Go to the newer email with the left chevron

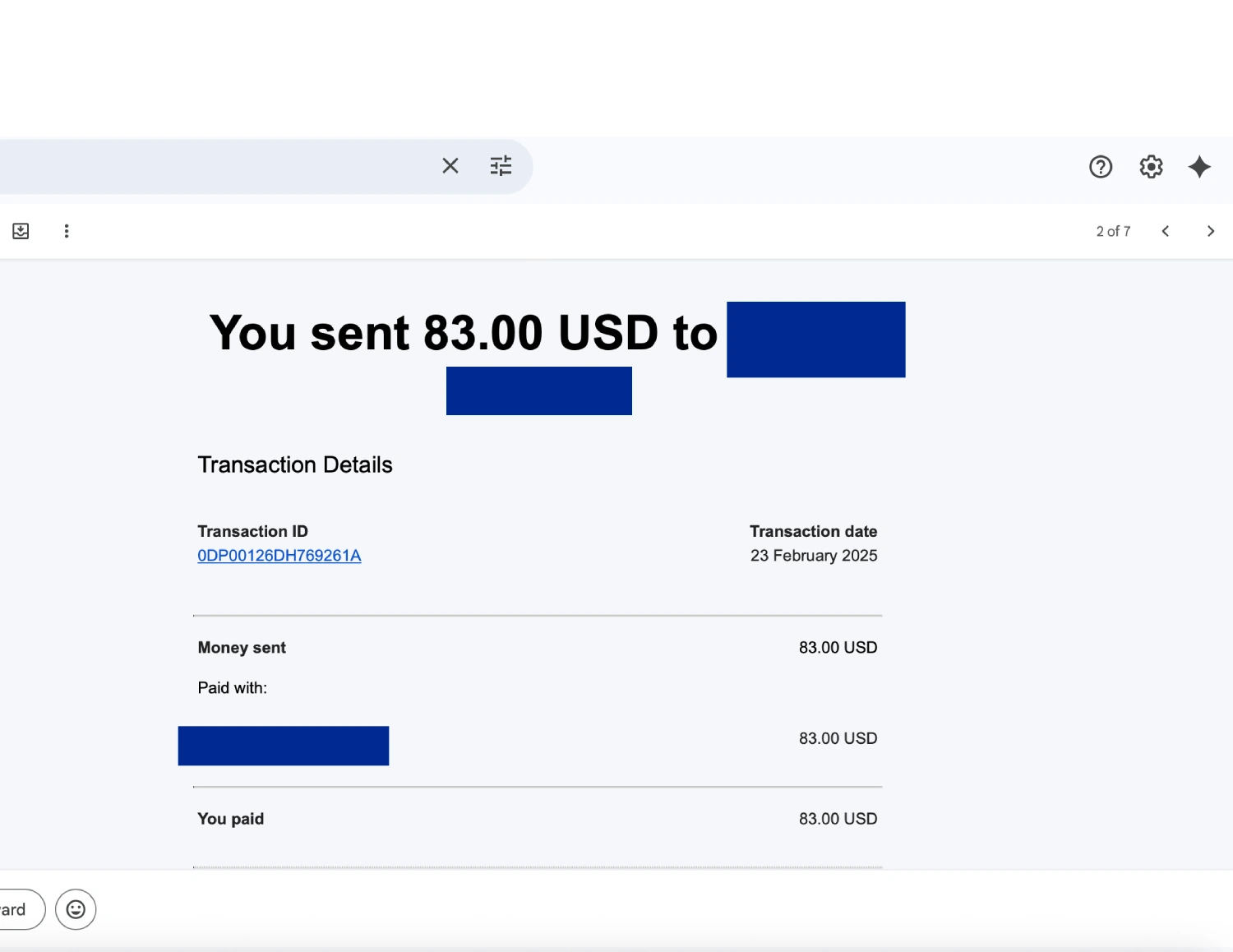(x=1166, y=231)
